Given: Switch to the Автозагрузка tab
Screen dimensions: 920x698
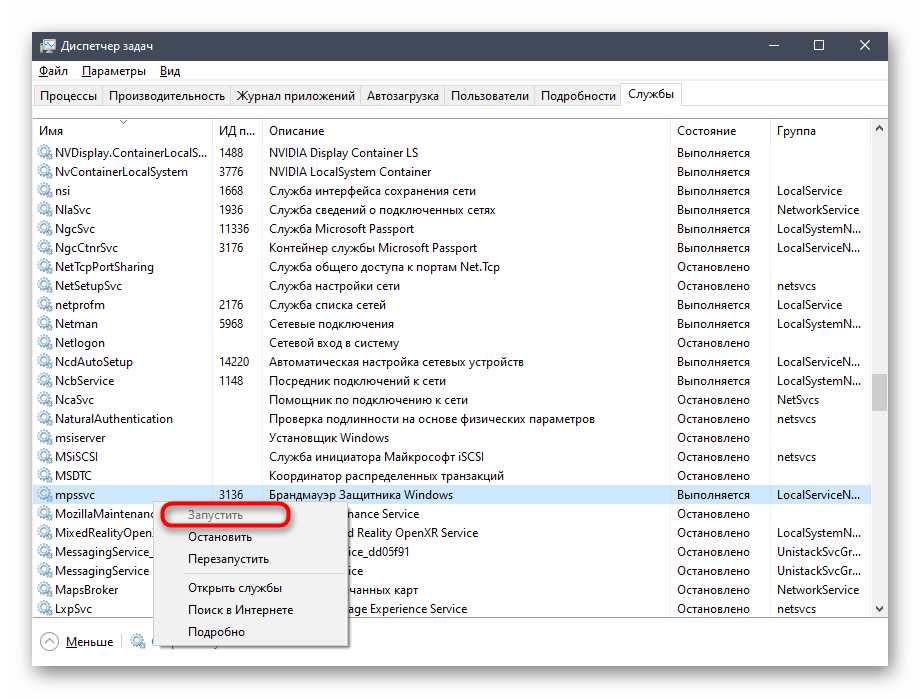Looking at the screenshot, I should 402,96.
